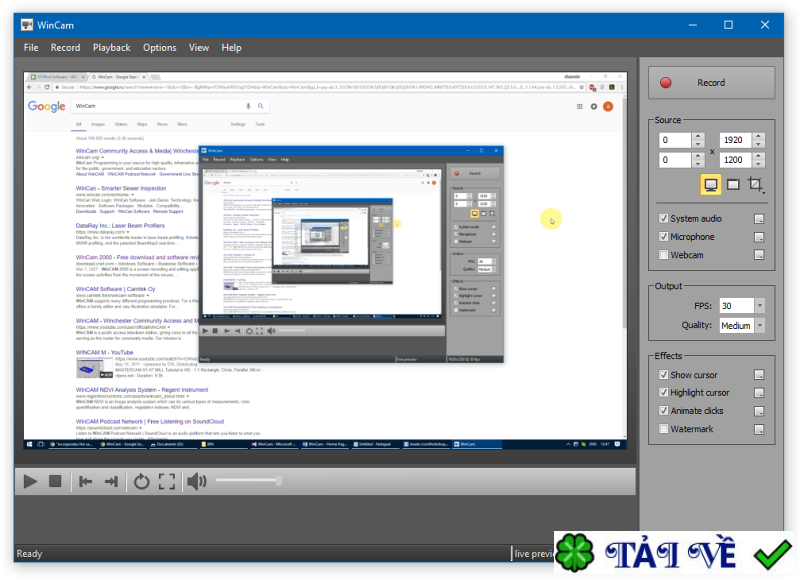Click the source width field 1920
Image resolution: width=800 pixels, height=580 pixels.
(x=736, y=140)
